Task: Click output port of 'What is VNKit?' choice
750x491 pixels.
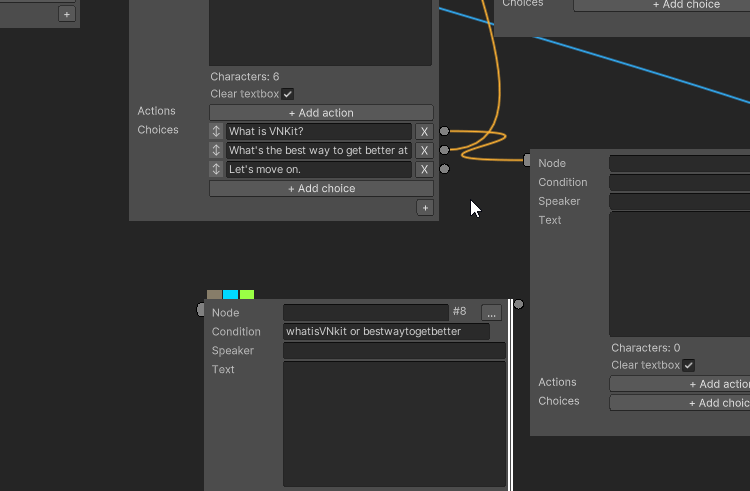Action: pyautogui.click(x=444, y=131)
